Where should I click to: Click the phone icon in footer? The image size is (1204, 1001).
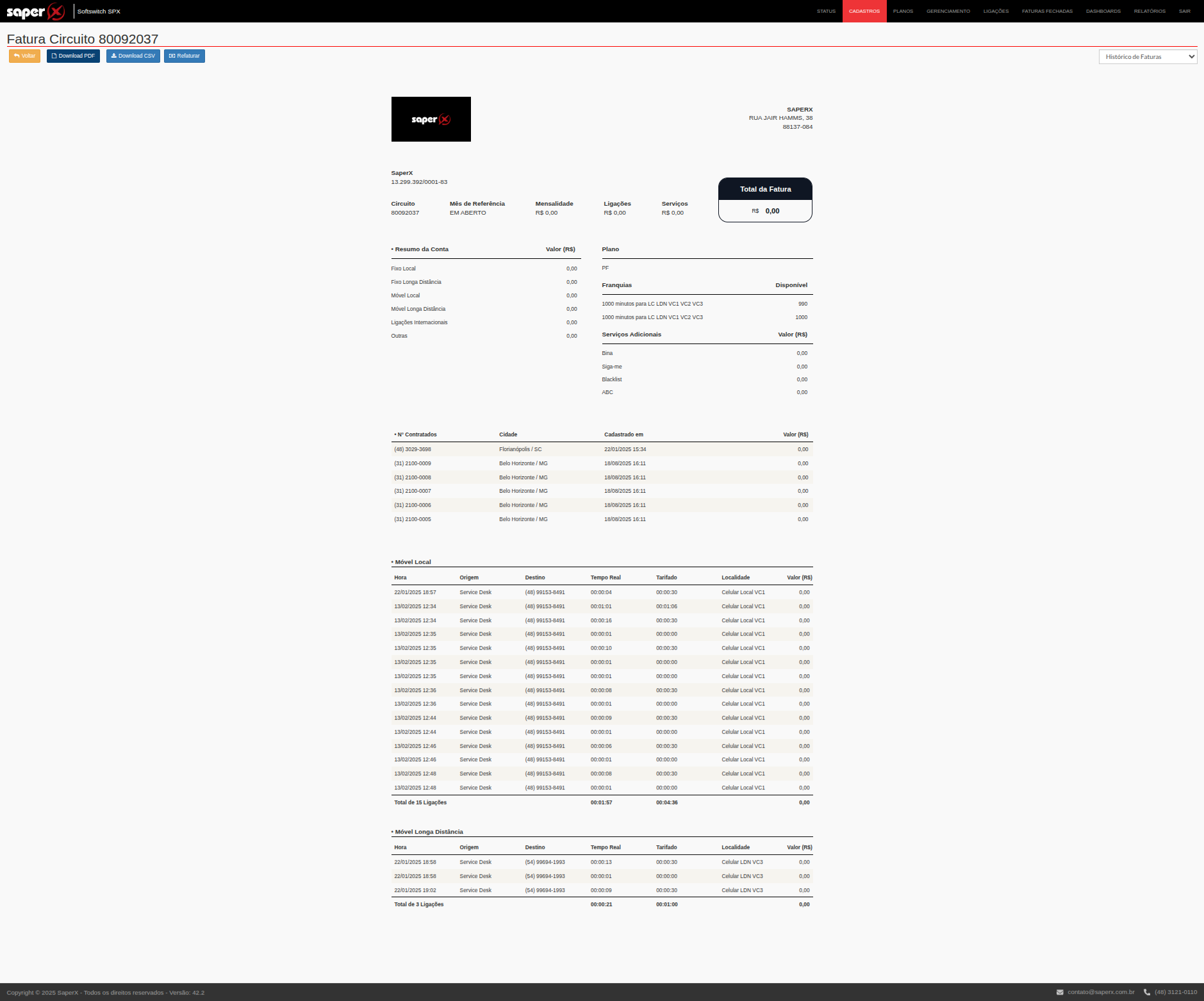[x=1147, y=992]
